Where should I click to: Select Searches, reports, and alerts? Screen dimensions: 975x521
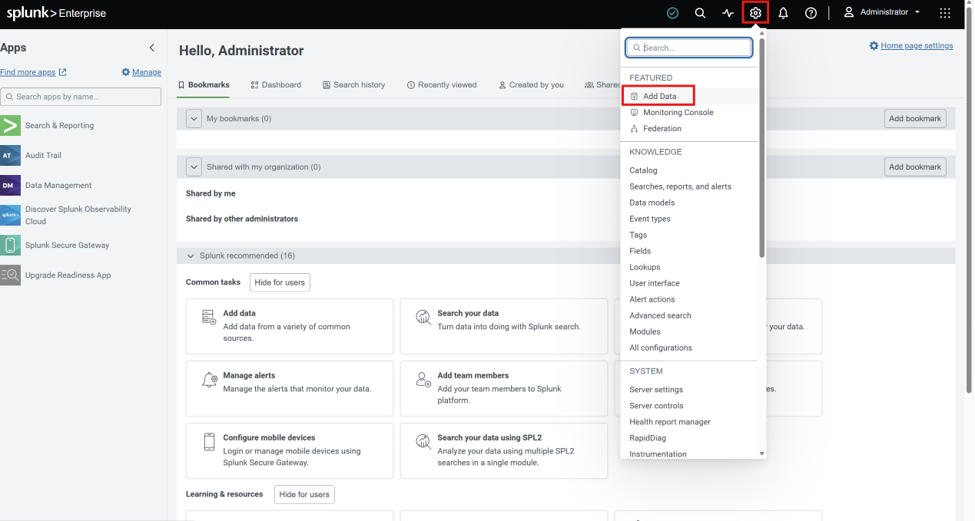[x=680, y=187]
